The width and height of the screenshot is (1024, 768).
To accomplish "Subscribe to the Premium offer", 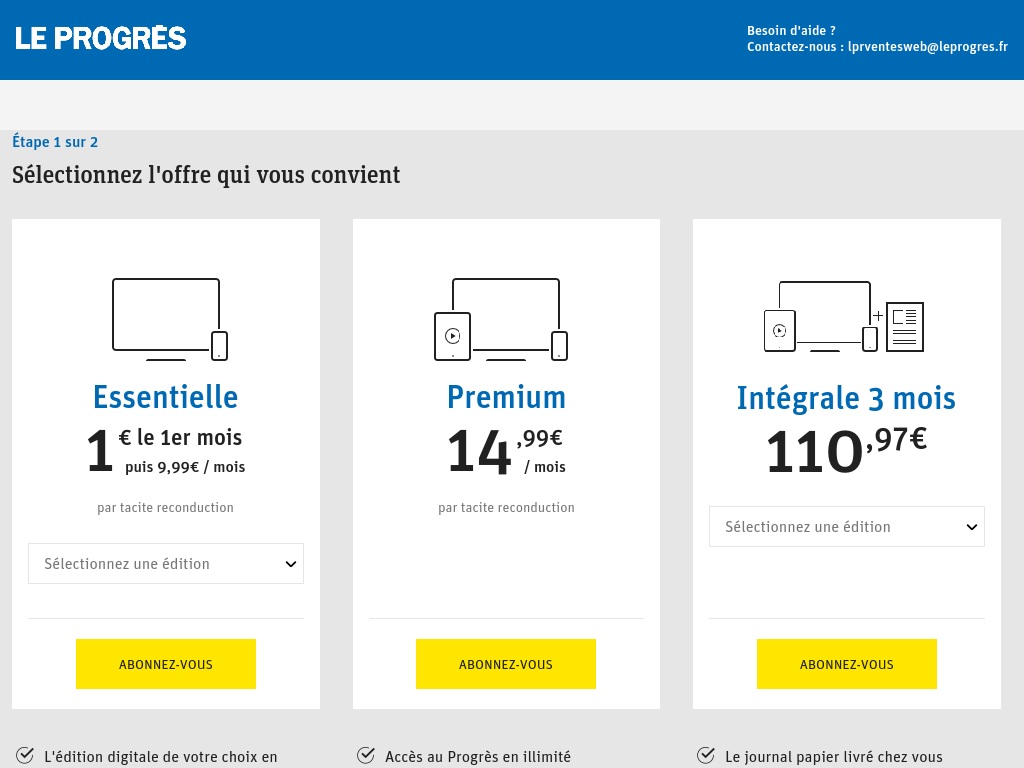I will click(x=506, y=664).
